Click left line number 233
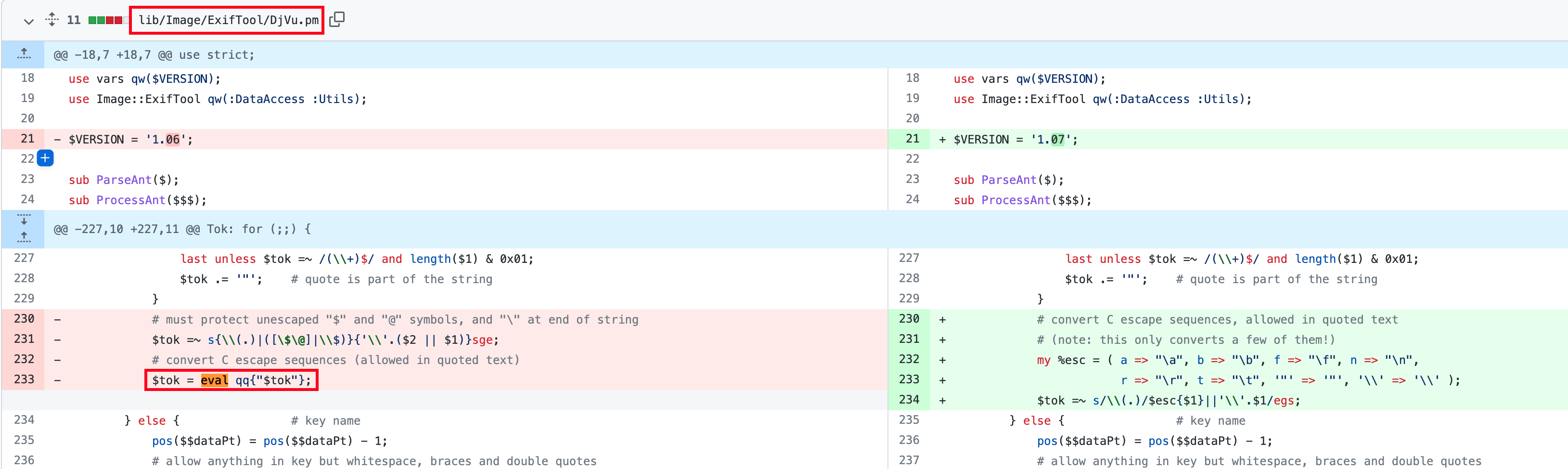1568x469 pixels. click(25, 379)
